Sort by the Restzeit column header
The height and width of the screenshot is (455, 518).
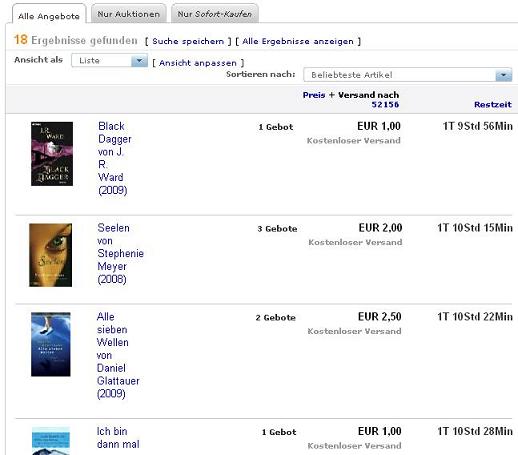point(493,104)
